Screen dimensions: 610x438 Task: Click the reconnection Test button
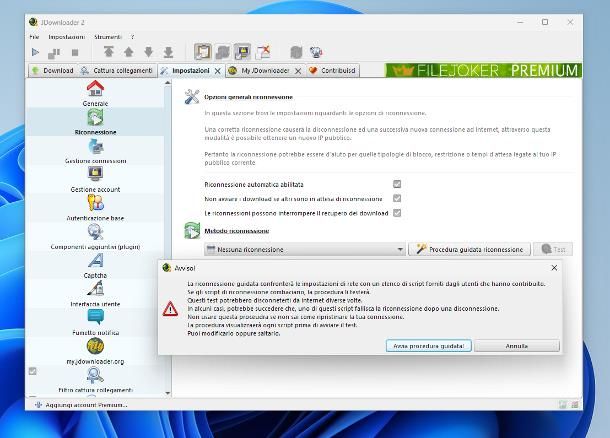(553, 249)
